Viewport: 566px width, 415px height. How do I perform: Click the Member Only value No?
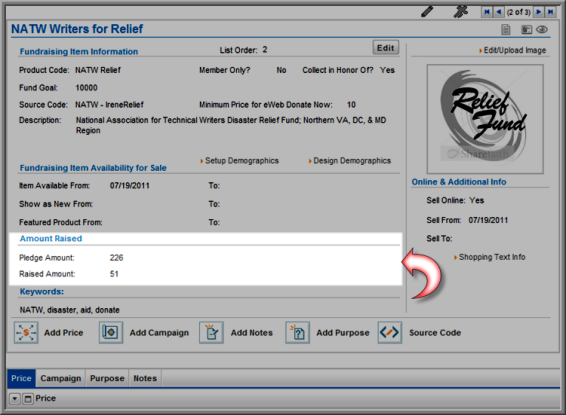pyautogui.click(x=281, y=70)
